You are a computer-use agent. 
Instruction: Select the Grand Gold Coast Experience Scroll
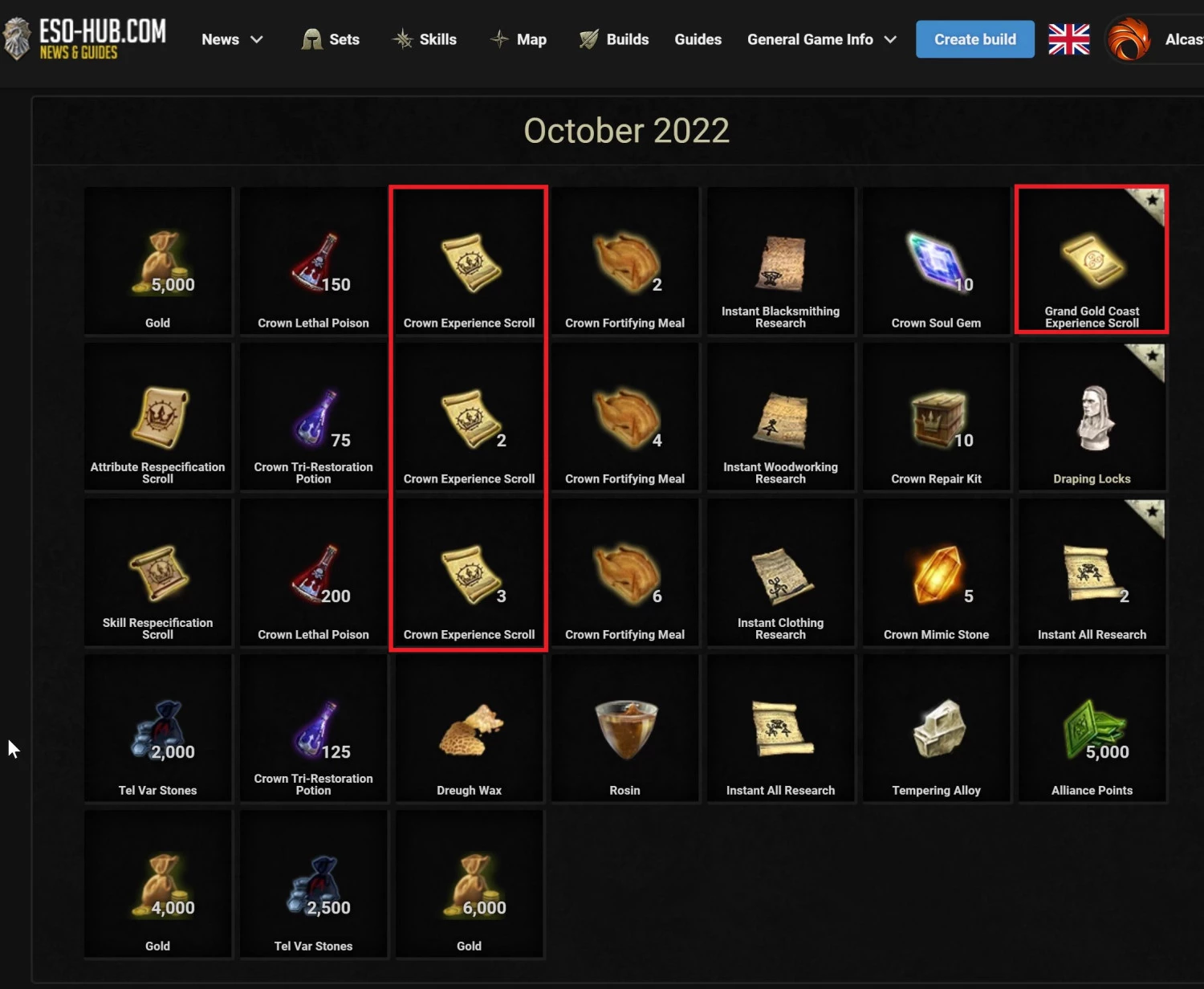pos(1092,260)
